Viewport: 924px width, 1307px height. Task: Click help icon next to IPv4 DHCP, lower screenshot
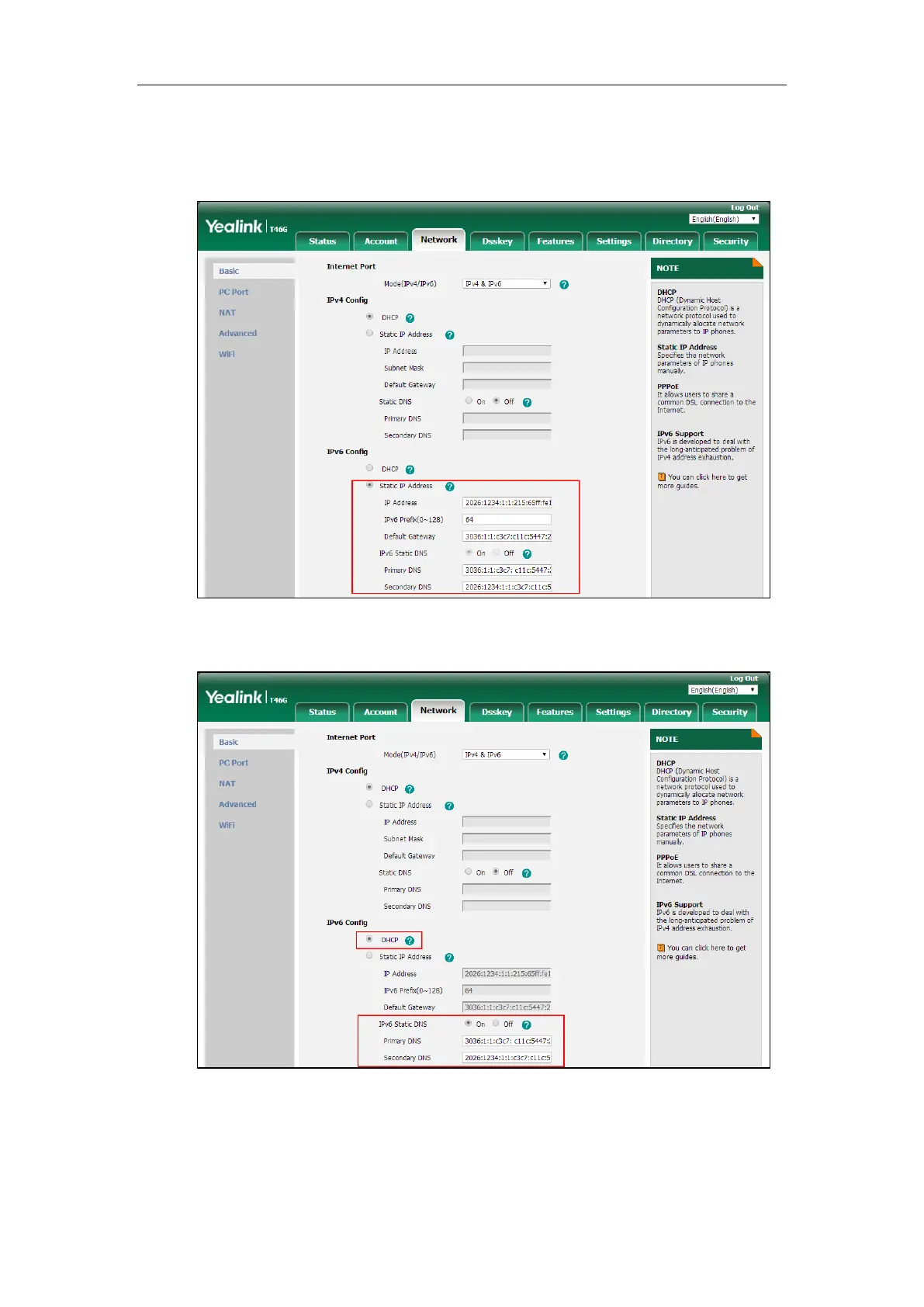[410, 789]
